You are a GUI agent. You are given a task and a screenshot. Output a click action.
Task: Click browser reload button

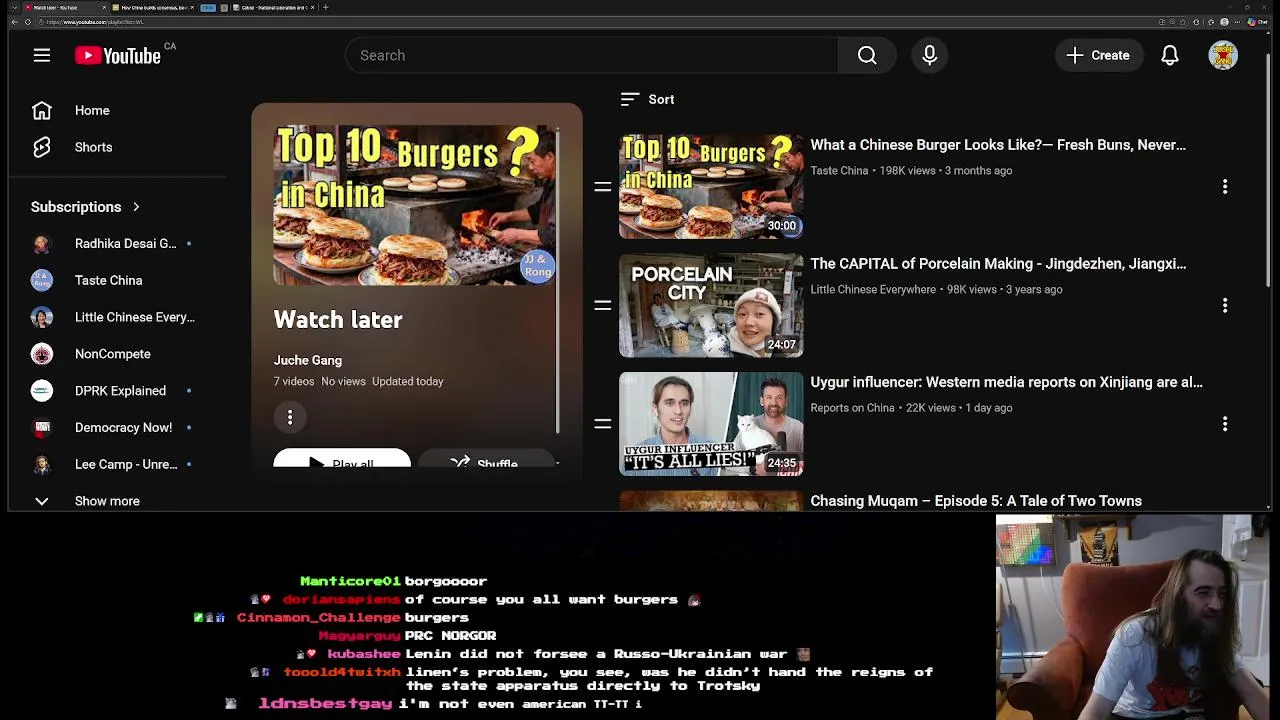[28, 21]
